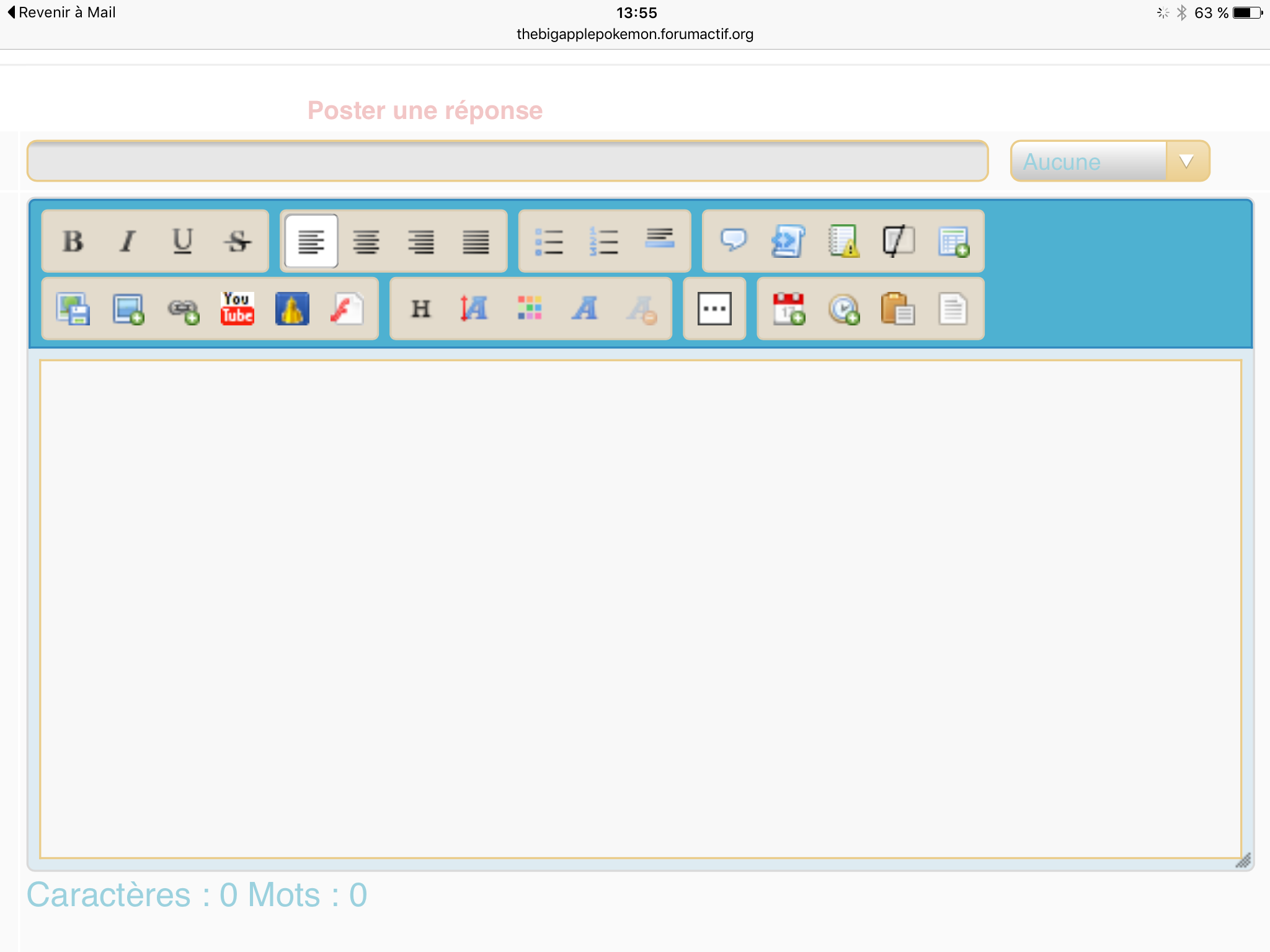Insert a Flash file
Image resolution: width=1270 pixels, height=952 pixels.
pyautogui.click(x=347, y=309)
